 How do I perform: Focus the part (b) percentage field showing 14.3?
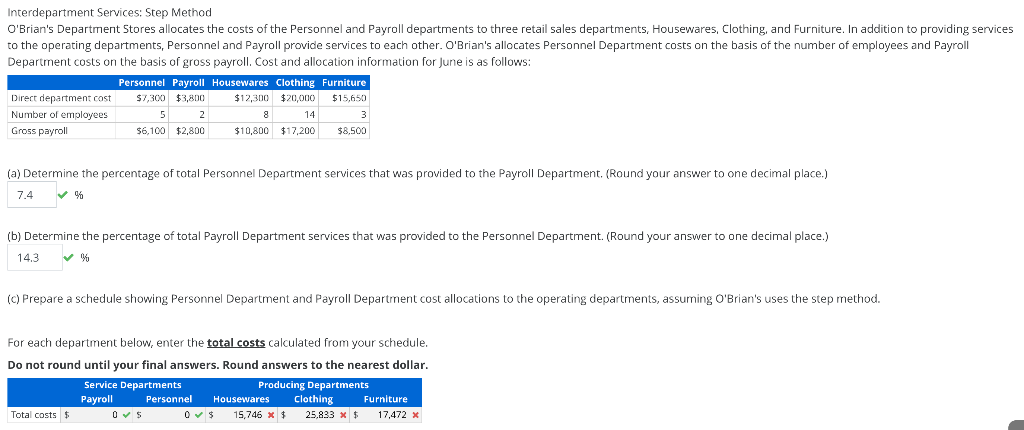pos(35,258)
